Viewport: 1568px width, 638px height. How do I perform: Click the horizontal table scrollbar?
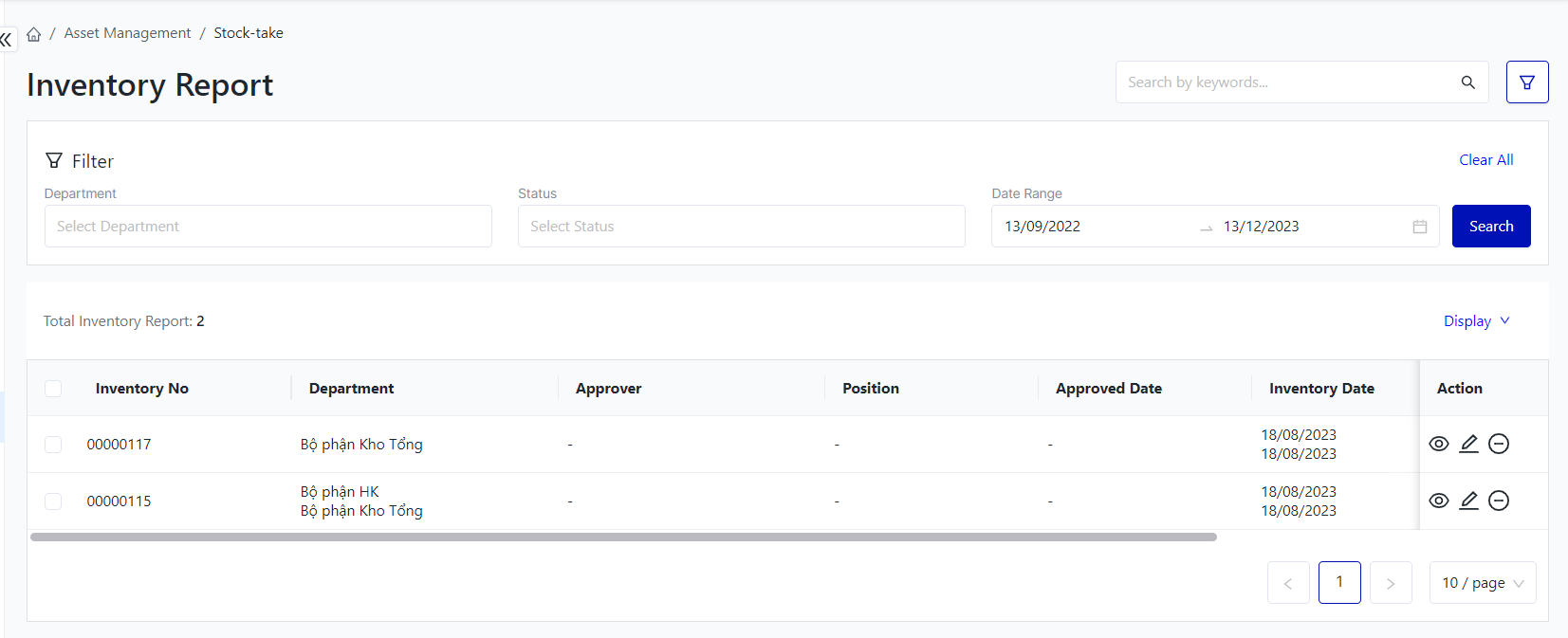(x=622, y=538)
